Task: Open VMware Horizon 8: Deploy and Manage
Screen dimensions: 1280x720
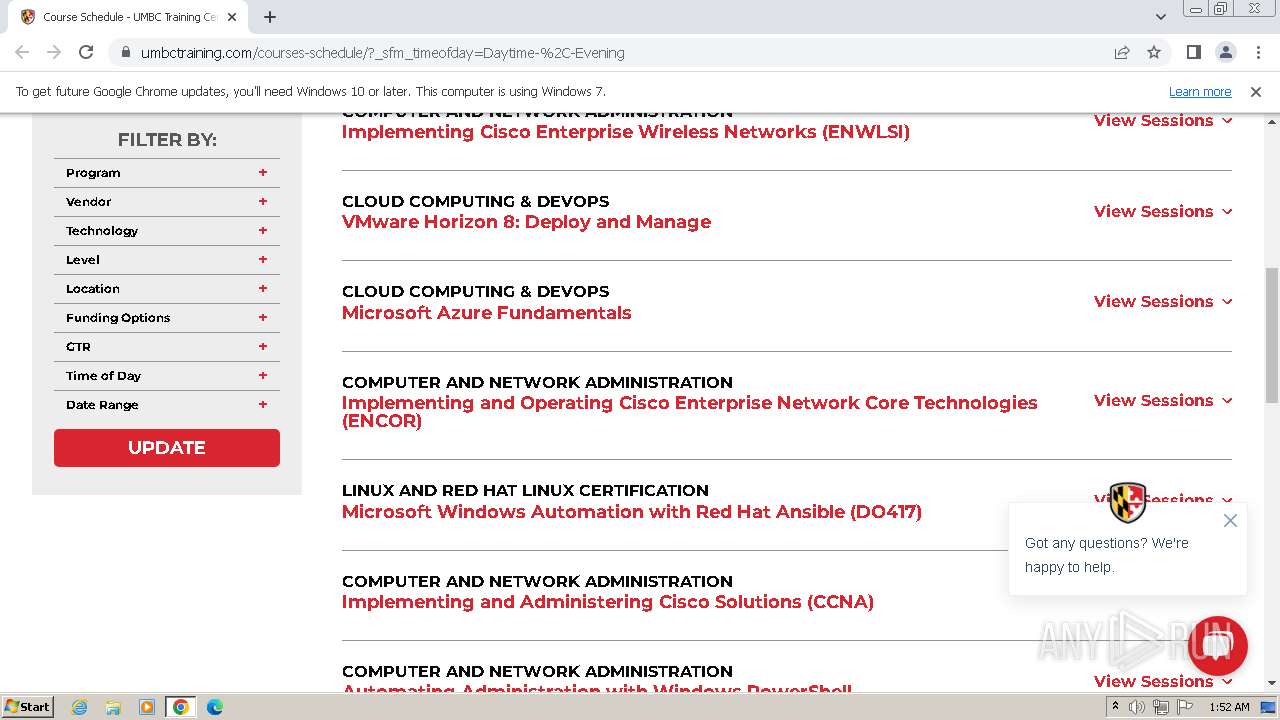Action: click(x=526, y=222)
